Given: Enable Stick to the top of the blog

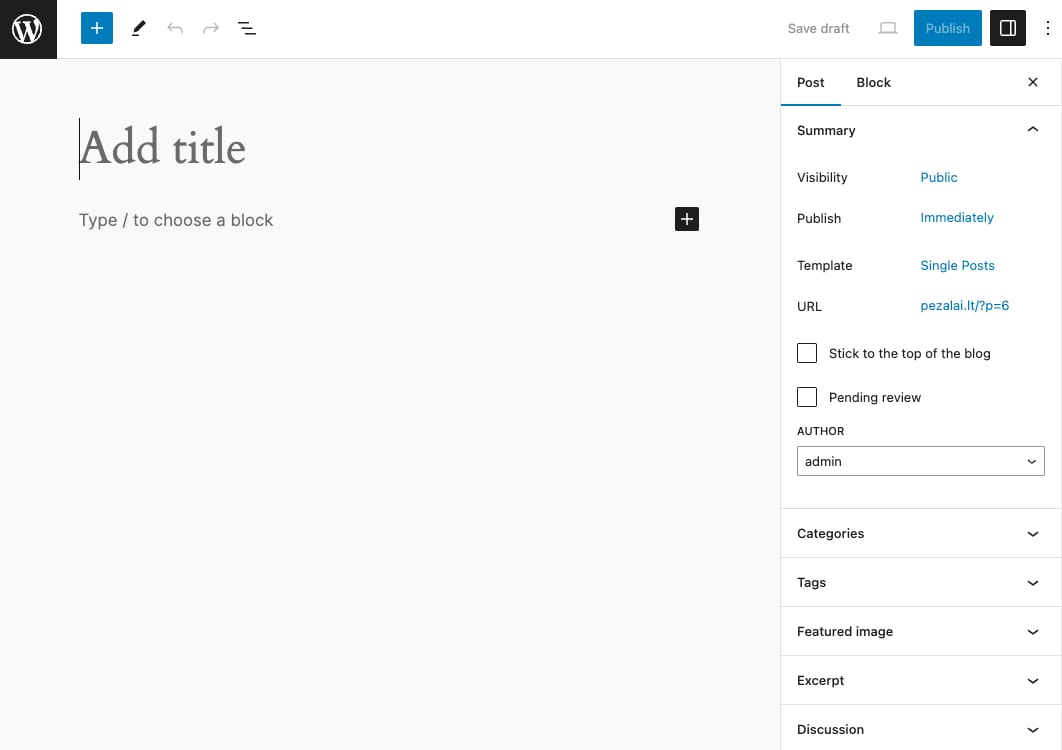Looking at the screenshot, I should [x=807, y=353].
